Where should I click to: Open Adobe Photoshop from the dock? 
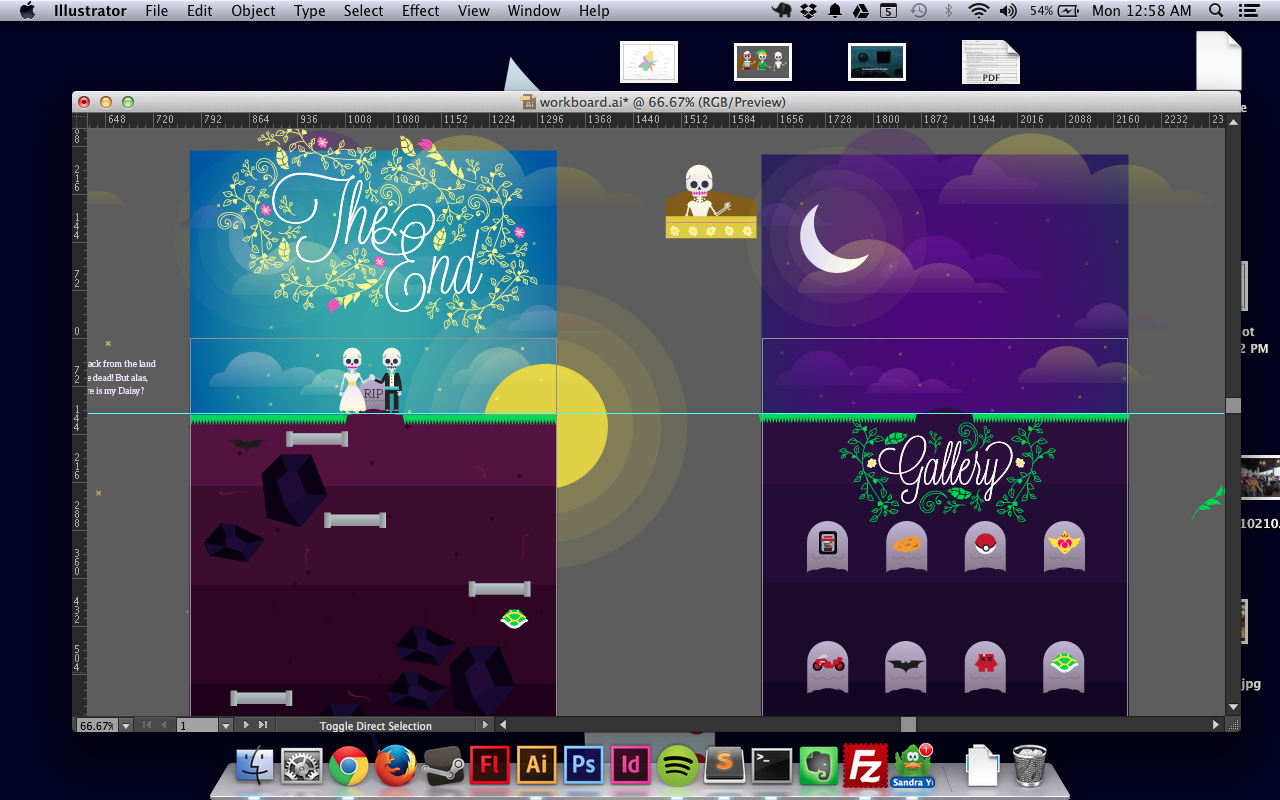click(x=584, y=766)
